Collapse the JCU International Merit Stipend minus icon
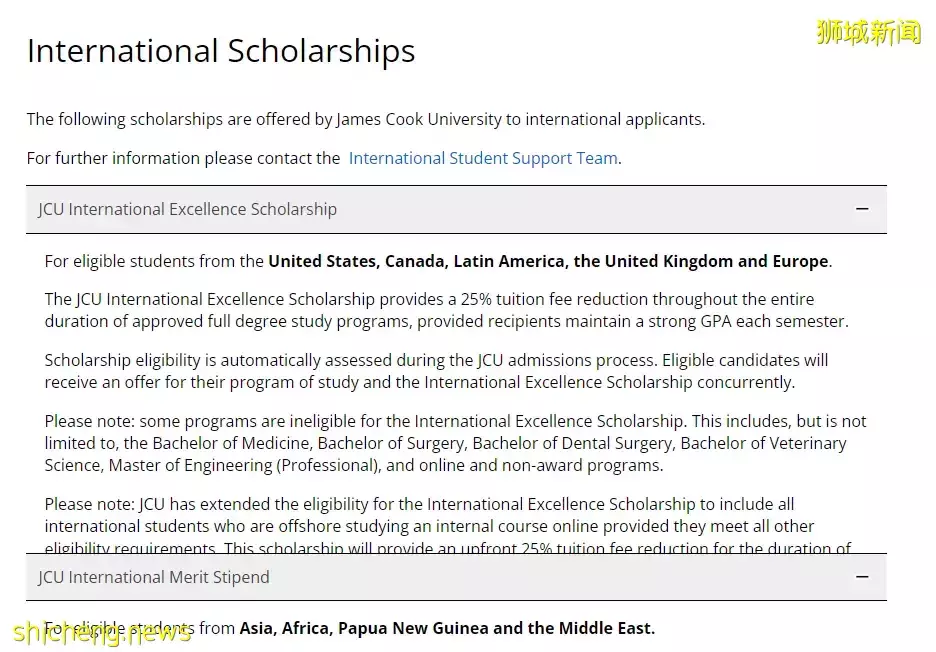Screen dimensions: 936x652 point(861,577)
